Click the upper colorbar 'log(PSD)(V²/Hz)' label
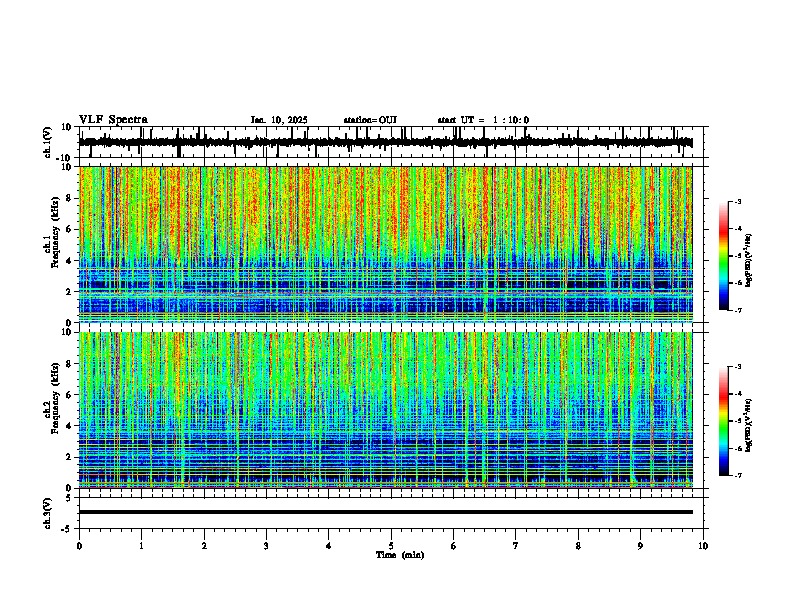Viewport: 792px width, 612px height. [749, 260]
